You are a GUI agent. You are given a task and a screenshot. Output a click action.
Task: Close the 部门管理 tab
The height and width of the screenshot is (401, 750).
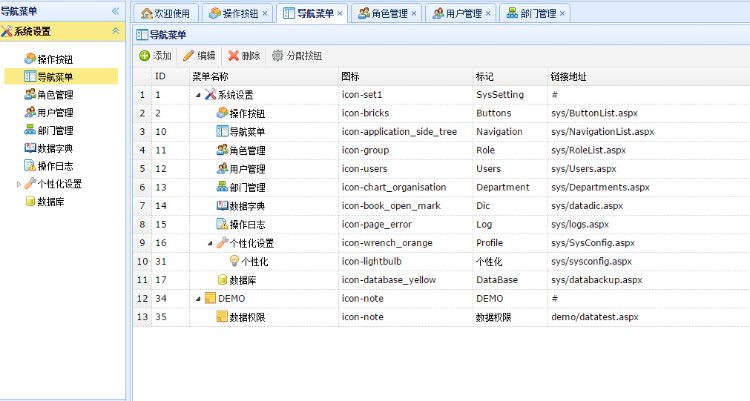[562, 13]
